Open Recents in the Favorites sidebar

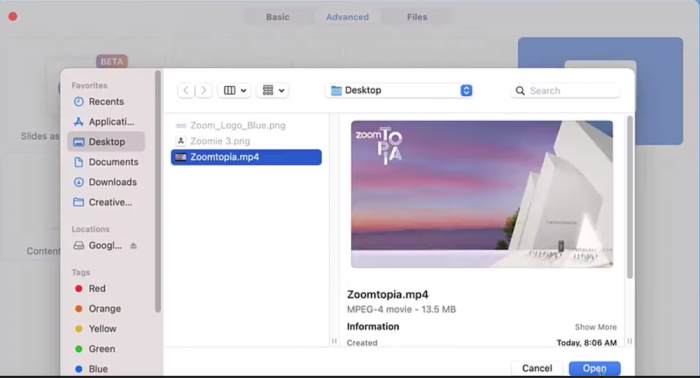[x=106, y=102]
